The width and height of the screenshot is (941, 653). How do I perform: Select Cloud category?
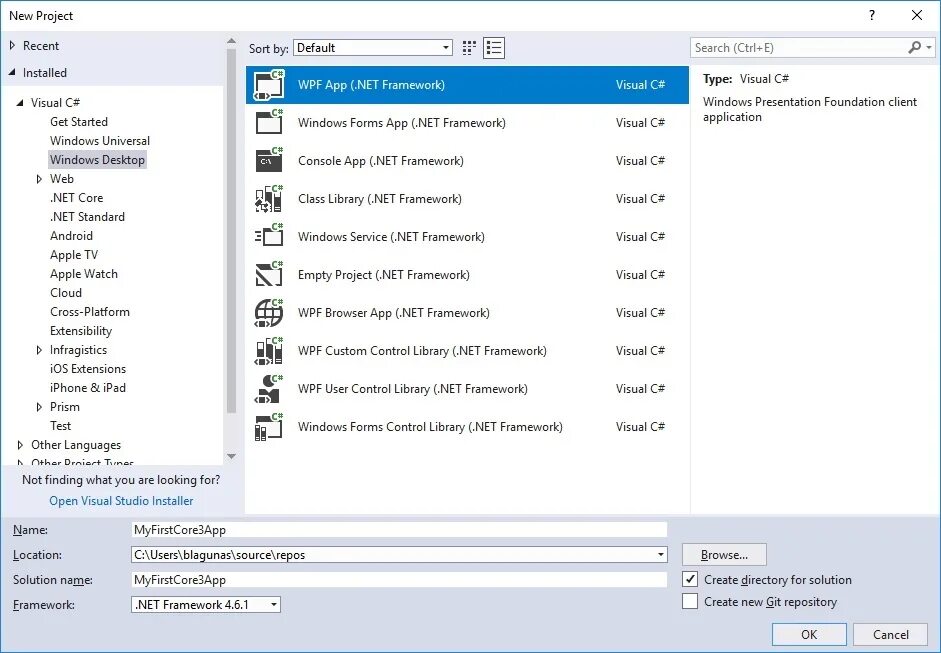pyautogui.click(x=66, y=293)
